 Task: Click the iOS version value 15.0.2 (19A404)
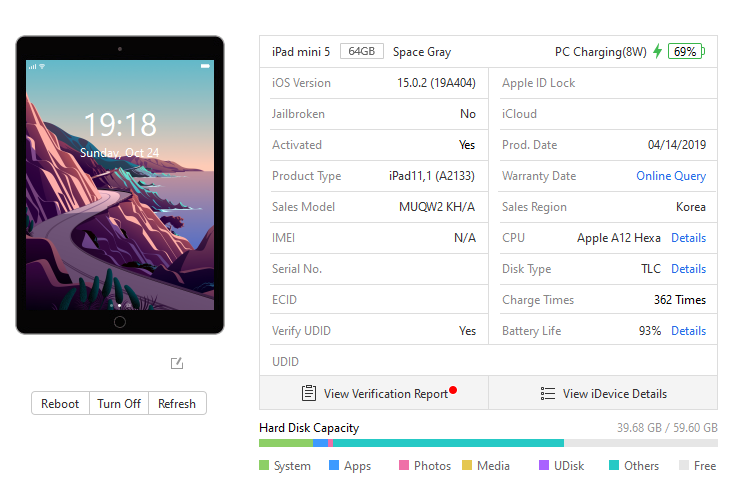click(x=436, y=83)
